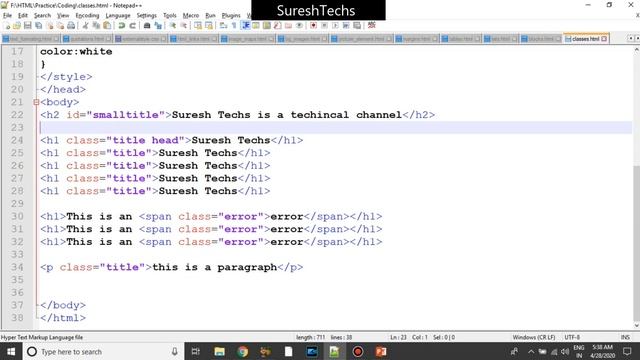Toggle file monitoring eye icon
Image resolution: width=640 pixels, height=360 pixels.
[299, 26]
